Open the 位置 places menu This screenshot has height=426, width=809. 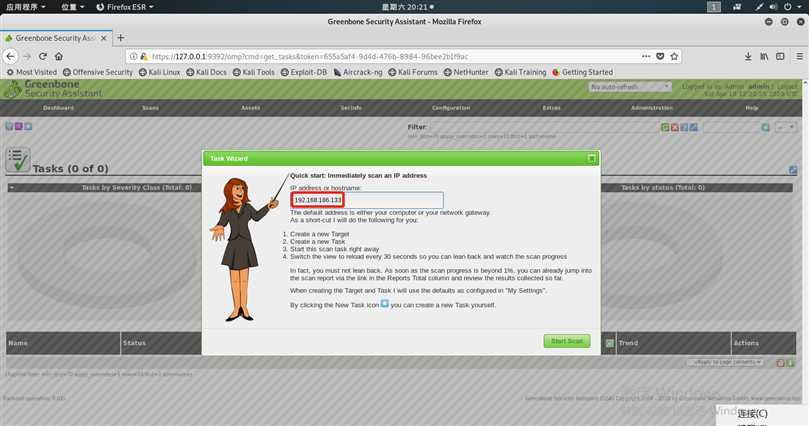pyautogui.click(x=73, y=7)
